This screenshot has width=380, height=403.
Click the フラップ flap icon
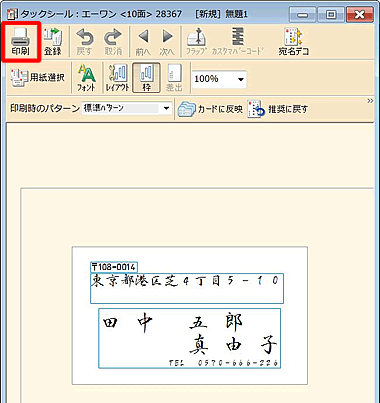[x=197, y=41]
